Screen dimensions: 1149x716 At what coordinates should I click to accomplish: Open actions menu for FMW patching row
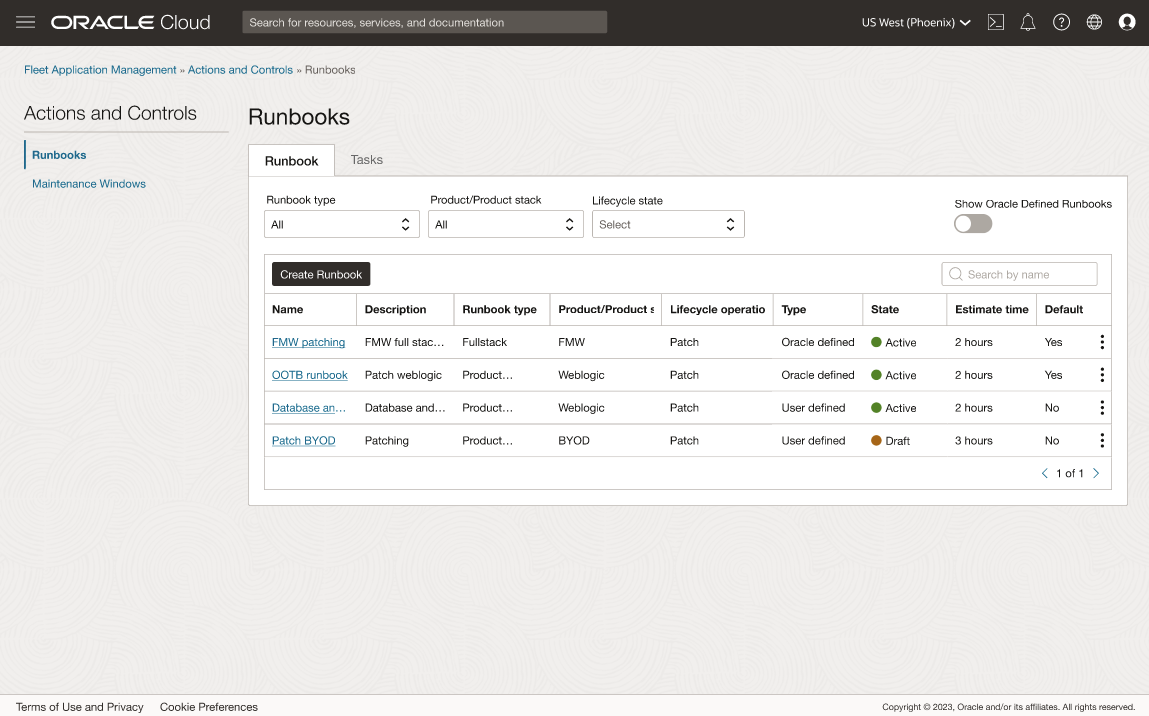1101,342
